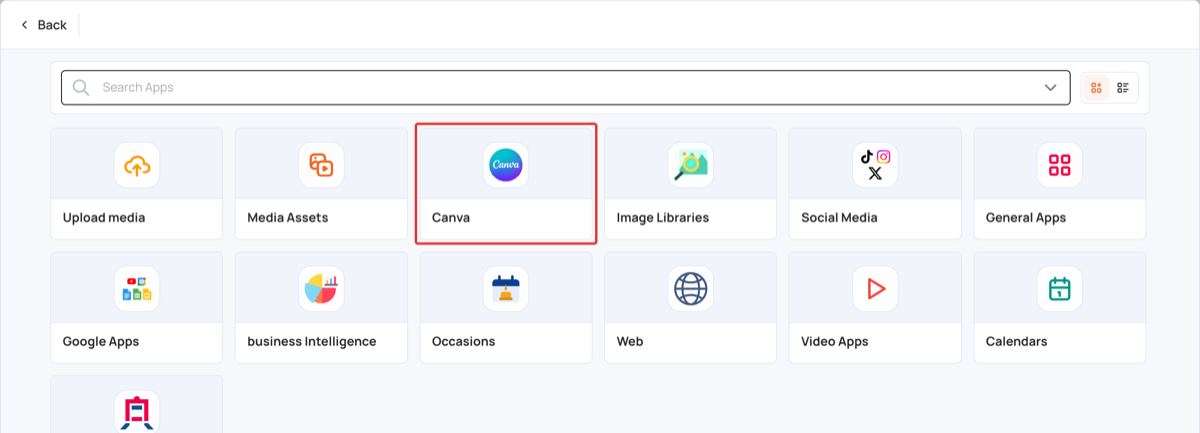Open the Video Apps play icon
This screenshot has width=1200, height=433.
coord(875,289)
